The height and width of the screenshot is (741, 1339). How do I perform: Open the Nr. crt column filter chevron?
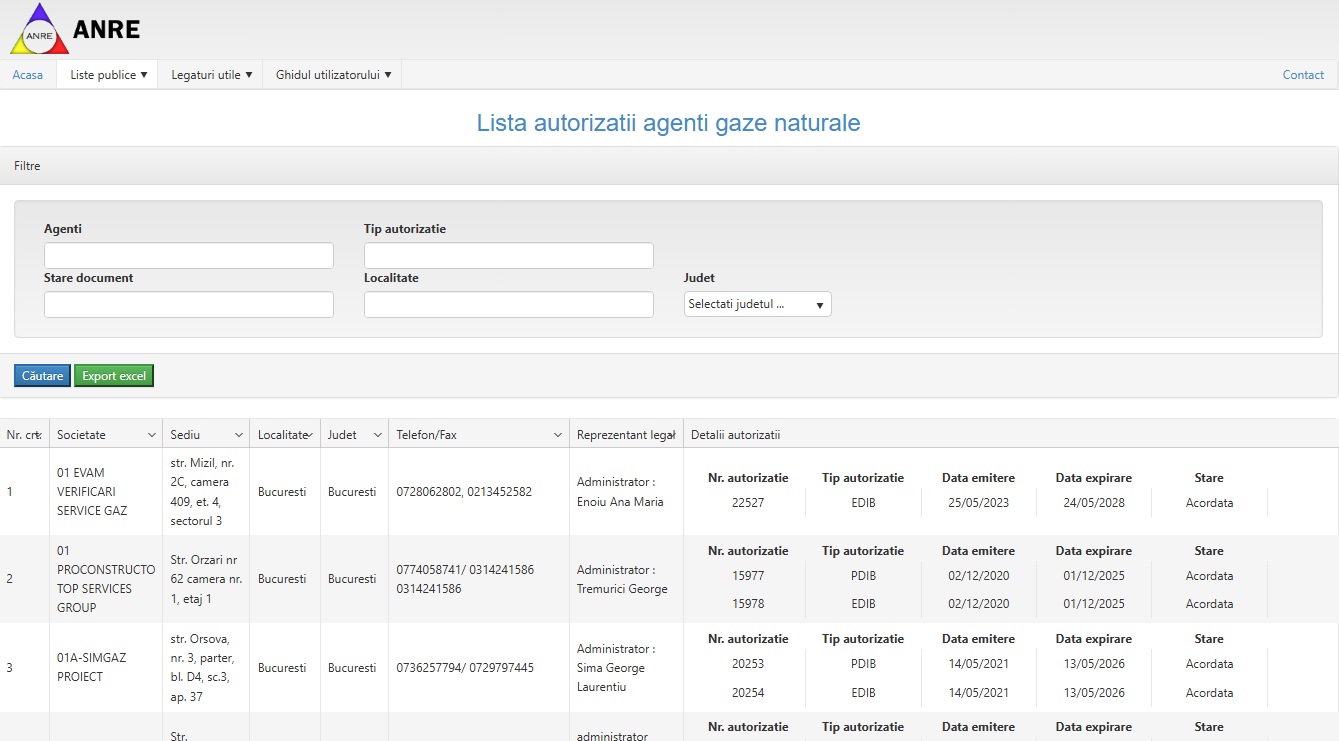(x=38, y=435)
